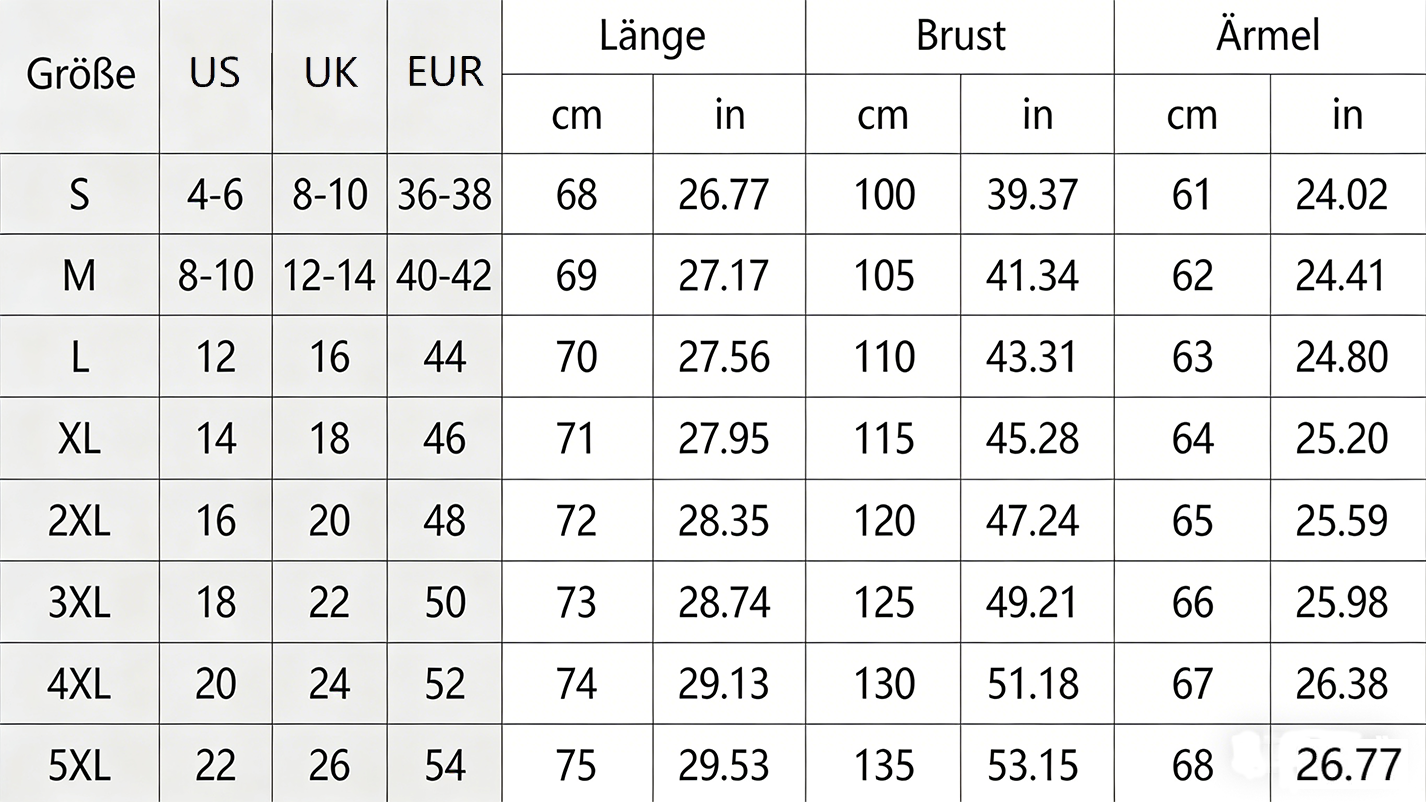Select the Brust 51.18 inch cell
This screenshot has width=1426, height=802.
click(x=1033, y=685)
